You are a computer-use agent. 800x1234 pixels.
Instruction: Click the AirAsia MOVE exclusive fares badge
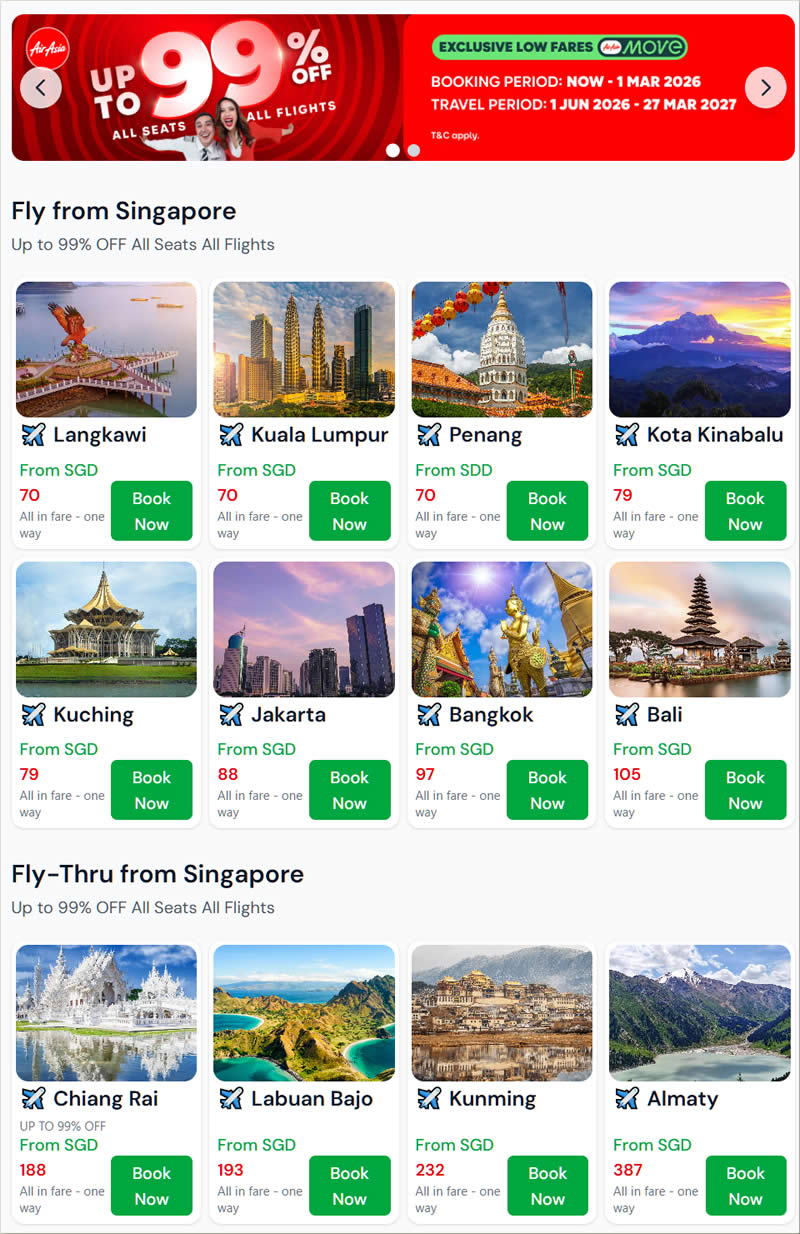tap(560, 47)
